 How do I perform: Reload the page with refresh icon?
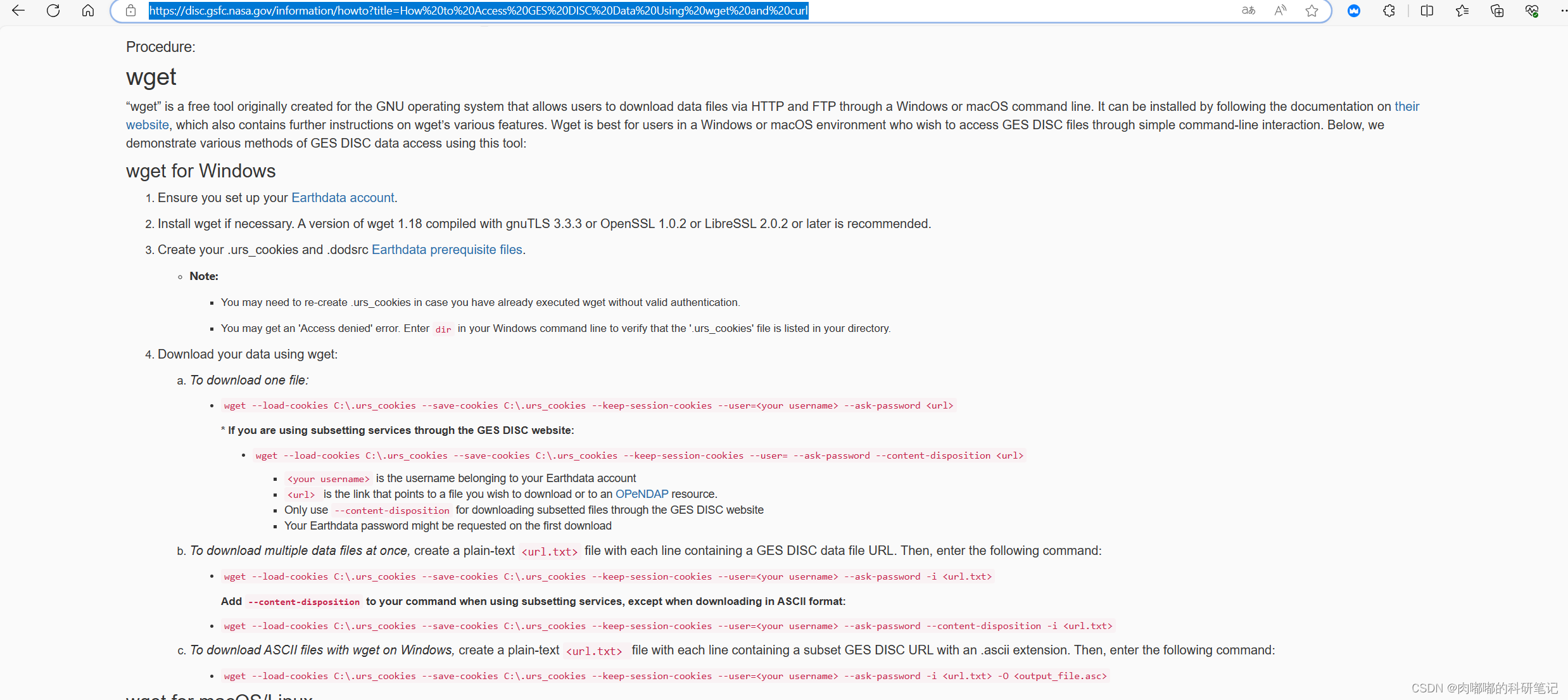pos(53,11)
